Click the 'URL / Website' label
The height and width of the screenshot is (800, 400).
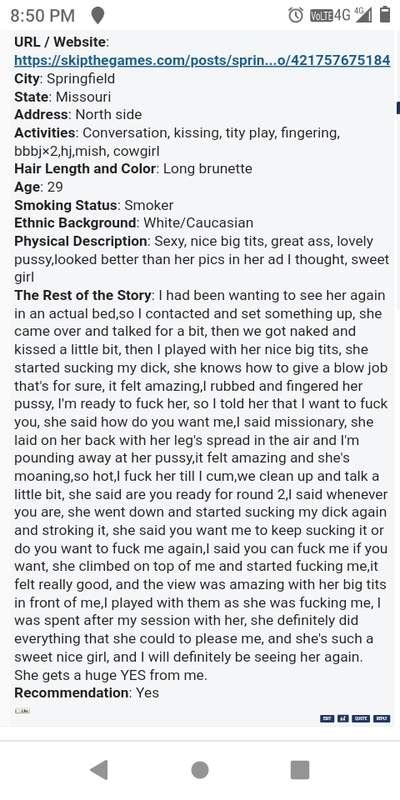[60, 42]
